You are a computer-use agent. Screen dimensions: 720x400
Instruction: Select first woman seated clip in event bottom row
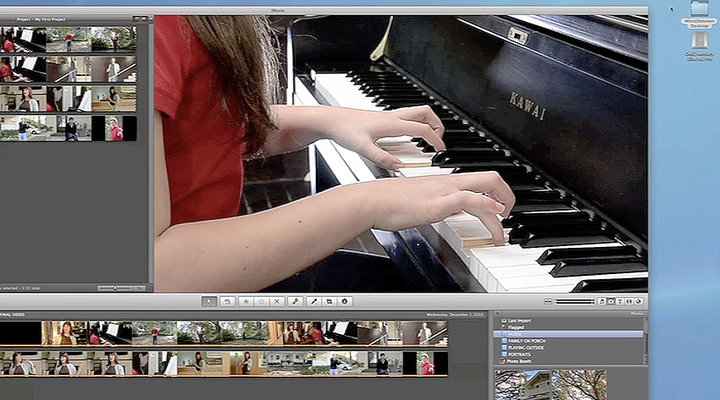pyautogui.click(x=20, y=363)
